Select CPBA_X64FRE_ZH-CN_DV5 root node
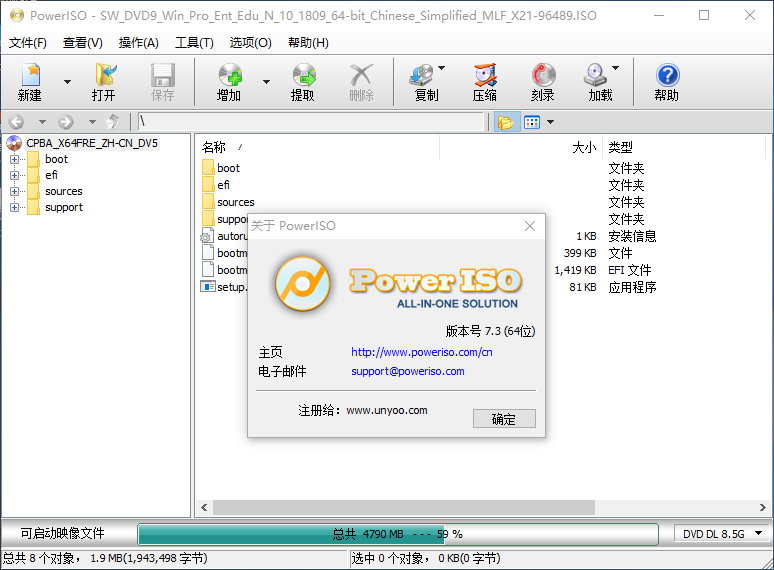This screenshot has height=570, width=774. [92, 143]
